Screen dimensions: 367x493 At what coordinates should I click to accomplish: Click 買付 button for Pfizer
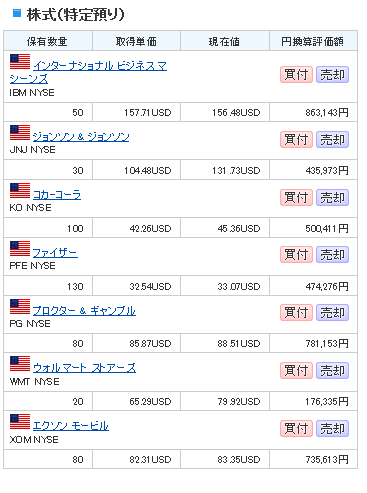296,255
